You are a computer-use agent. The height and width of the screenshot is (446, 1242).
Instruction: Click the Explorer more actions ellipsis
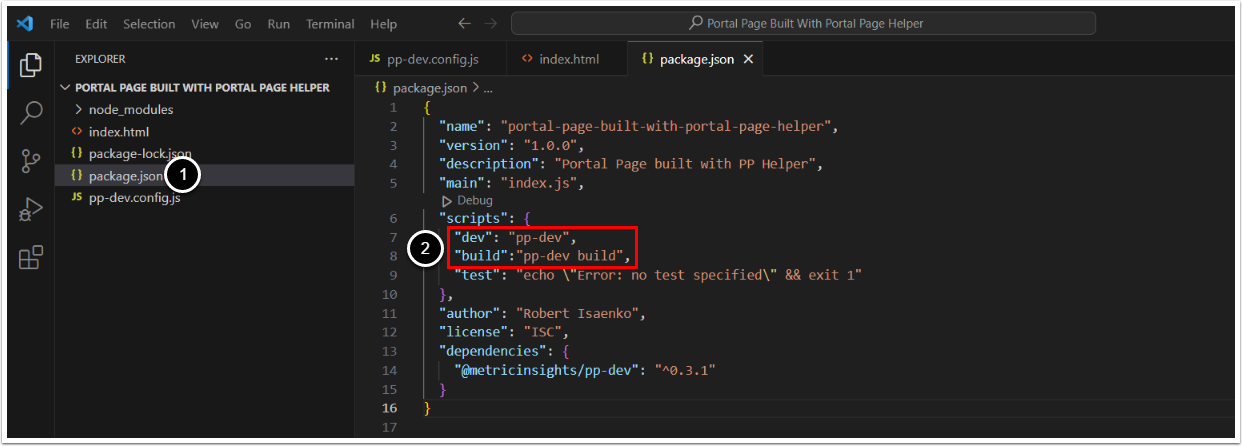pos(332,59)
